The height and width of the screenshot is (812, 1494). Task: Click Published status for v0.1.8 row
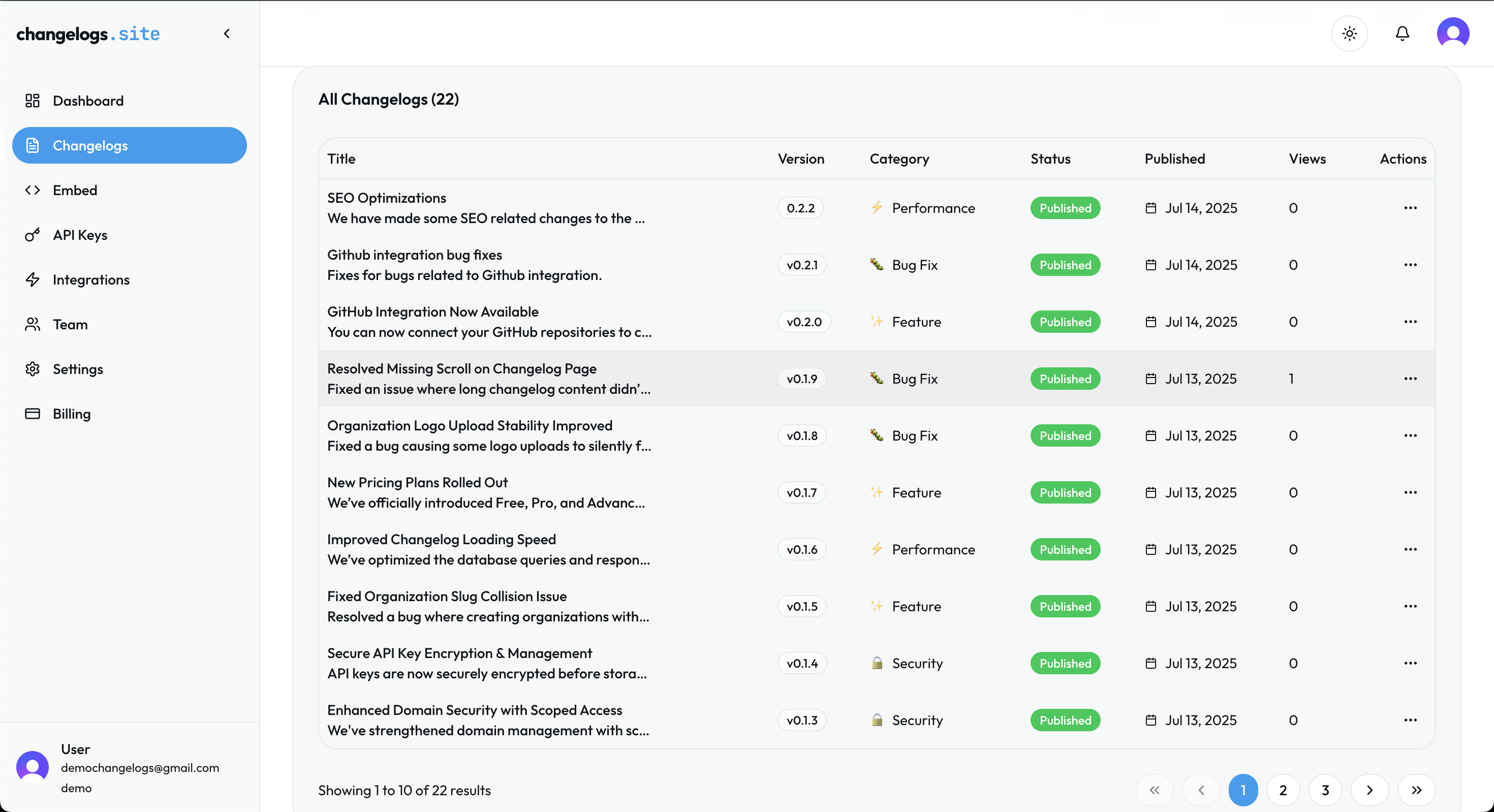[1065, 435]
